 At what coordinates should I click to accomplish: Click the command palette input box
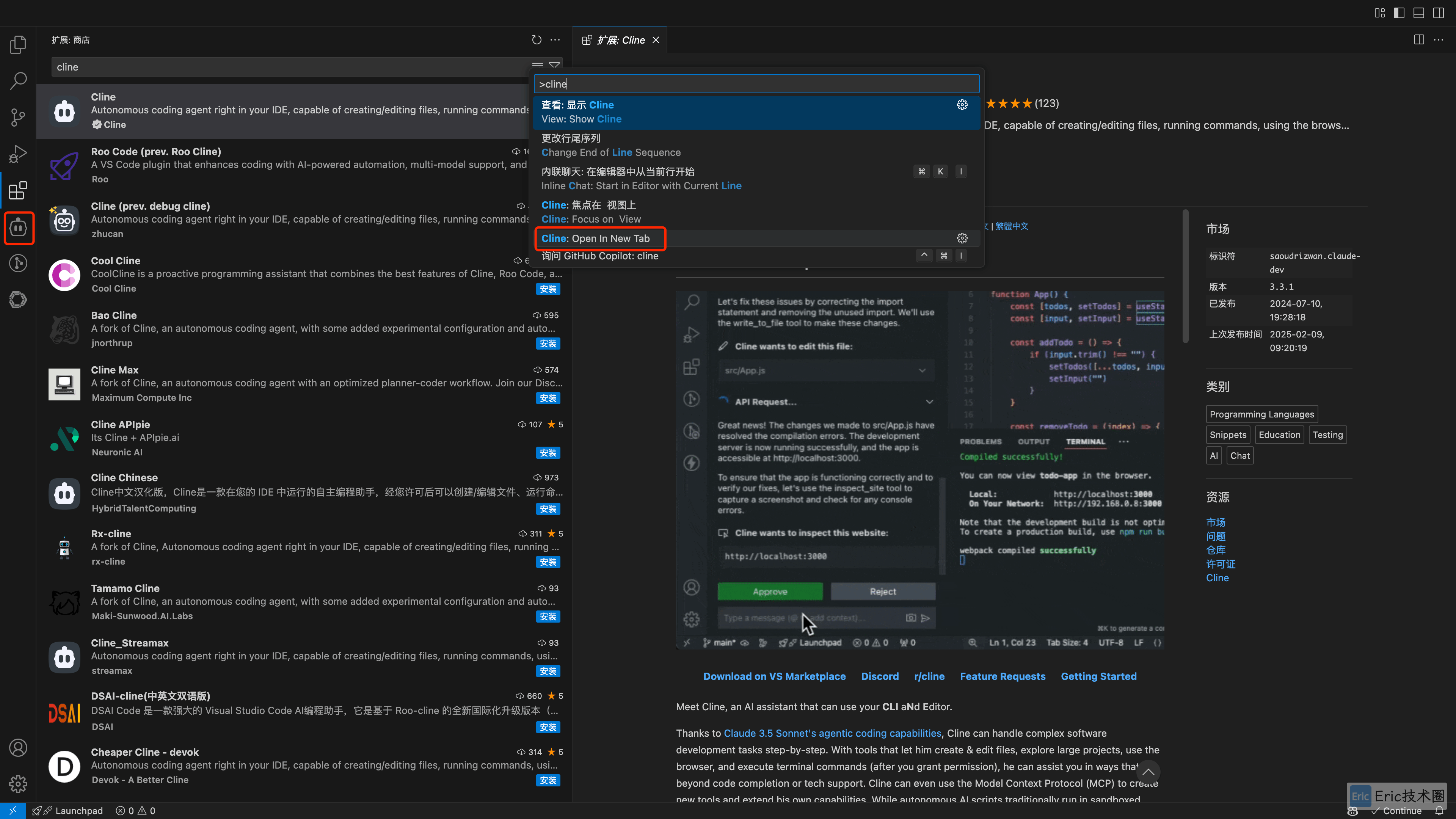(x=756, y=84)
